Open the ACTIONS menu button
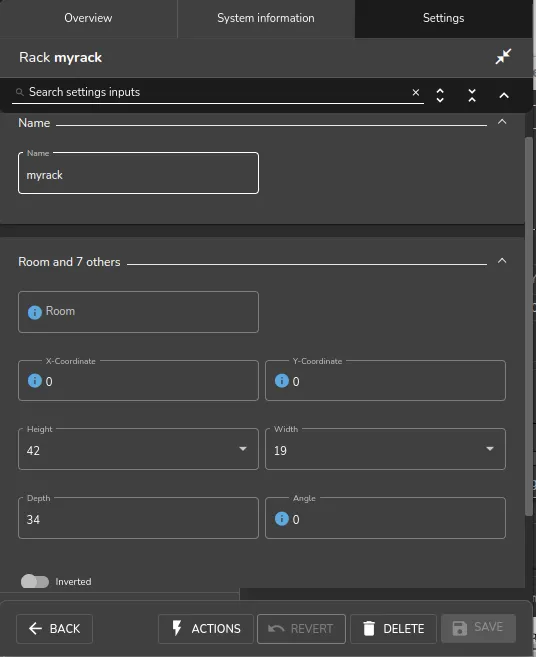536x657 pixels. pyautogui.click(x=206, y=629)
